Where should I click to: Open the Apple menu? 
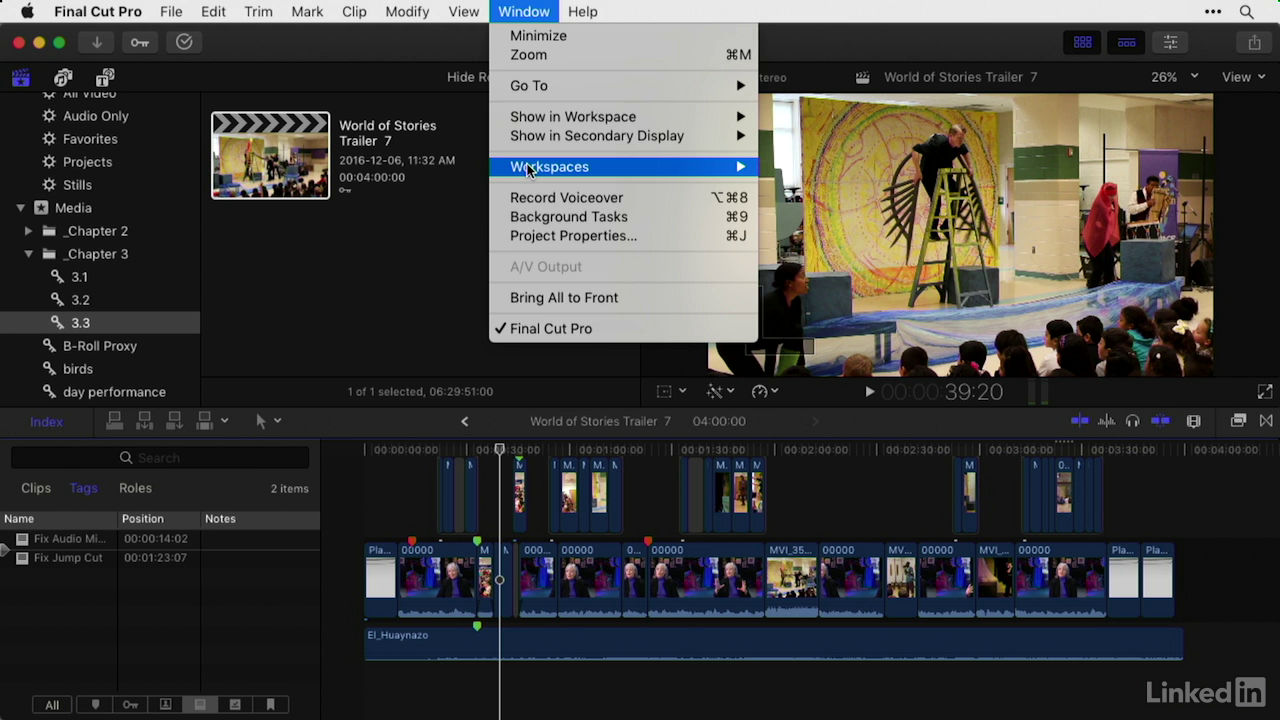click(x=27, y=12)
